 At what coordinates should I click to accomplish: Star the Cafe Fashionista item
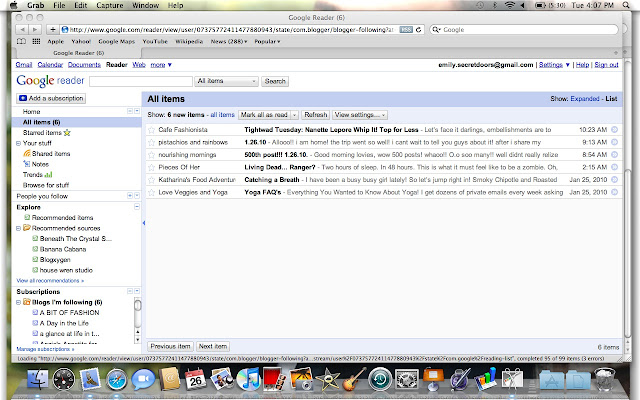pyautogui.click(x=151, y=130)
